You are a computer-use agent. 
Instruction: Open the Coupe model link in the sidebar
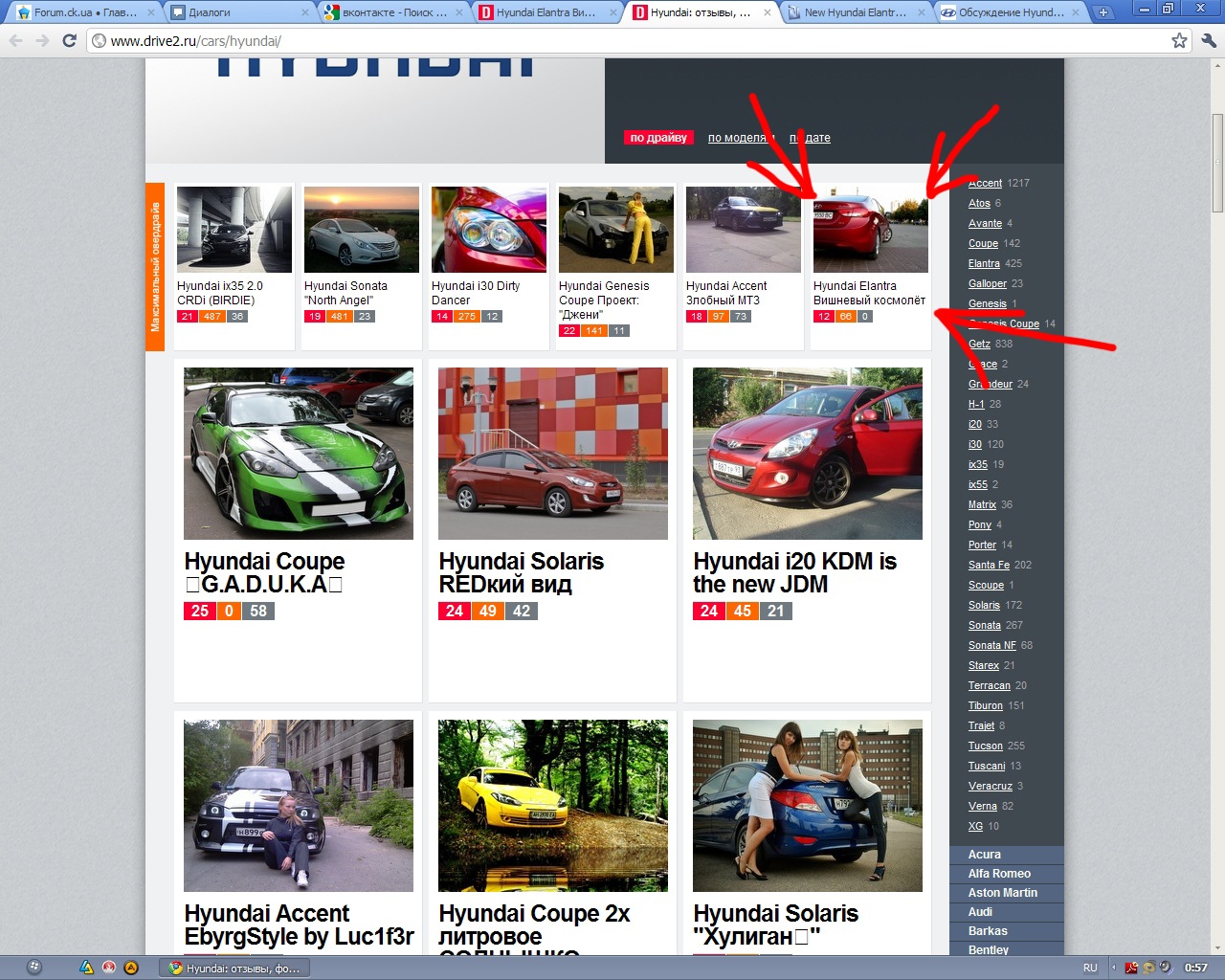click(983, 243)
